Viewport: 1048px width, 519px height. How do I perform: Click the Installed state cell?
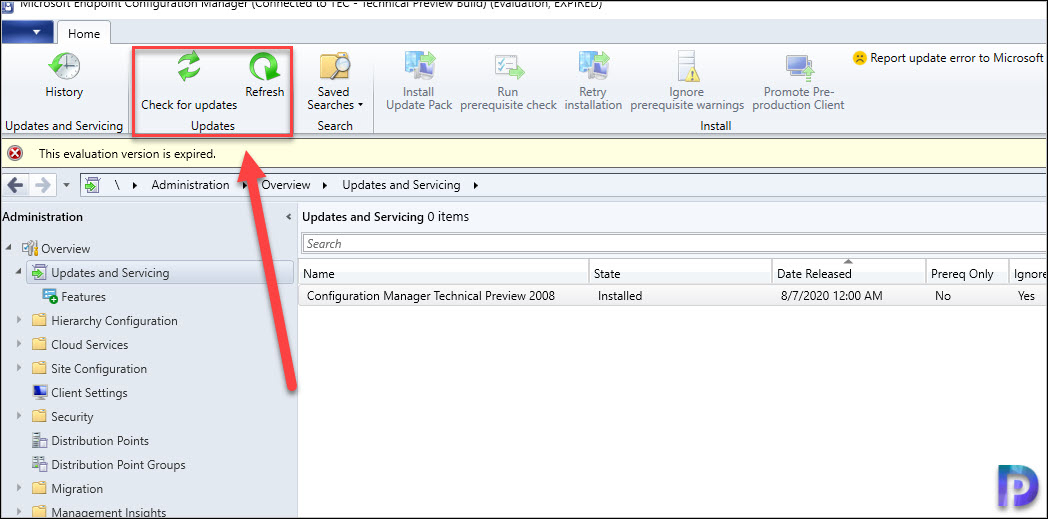point(620,296)
